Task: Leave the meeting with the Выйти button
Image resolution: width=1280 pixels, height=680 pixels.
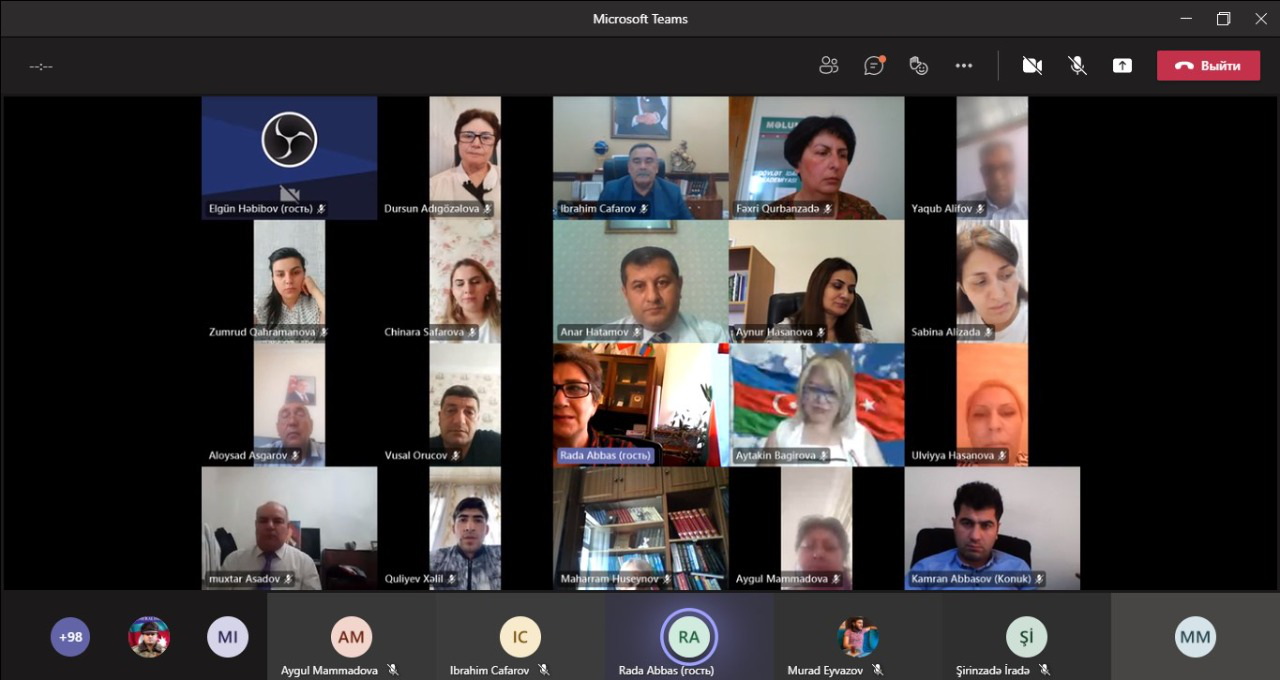Action: point(1208,66)
